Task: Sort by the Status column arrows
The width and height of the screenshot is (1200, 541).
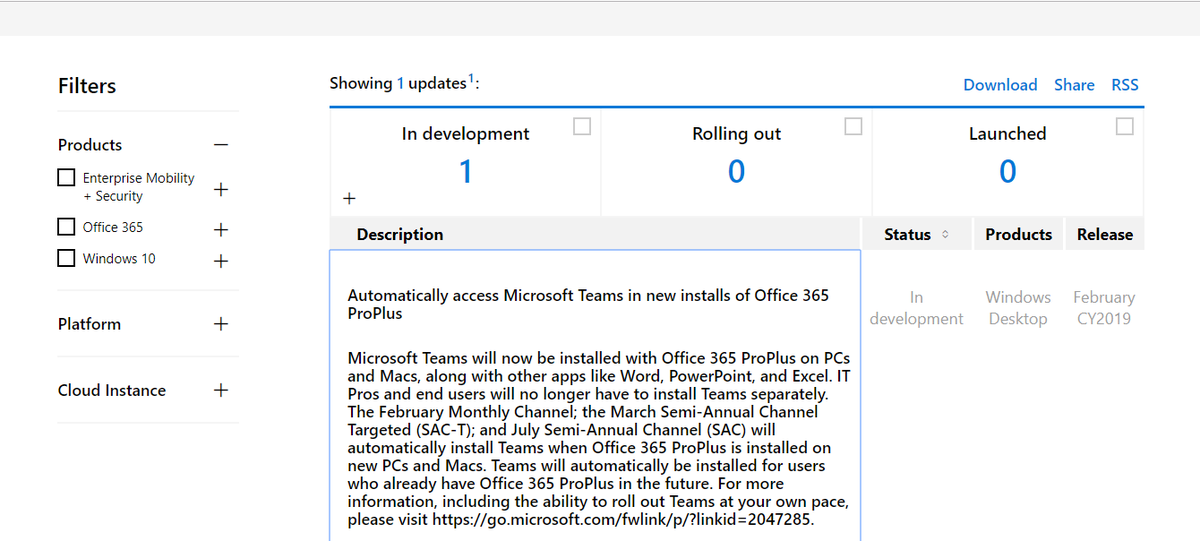Action: [945, 235]
